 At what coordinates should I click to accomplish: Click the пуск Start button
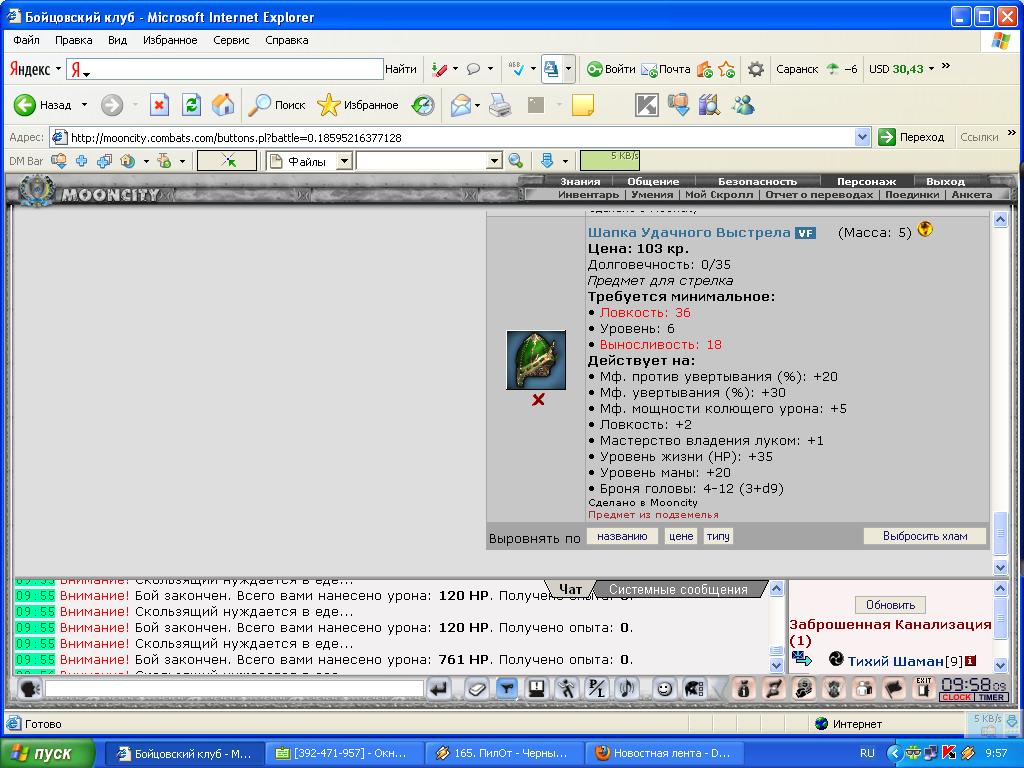coord(47,753)
